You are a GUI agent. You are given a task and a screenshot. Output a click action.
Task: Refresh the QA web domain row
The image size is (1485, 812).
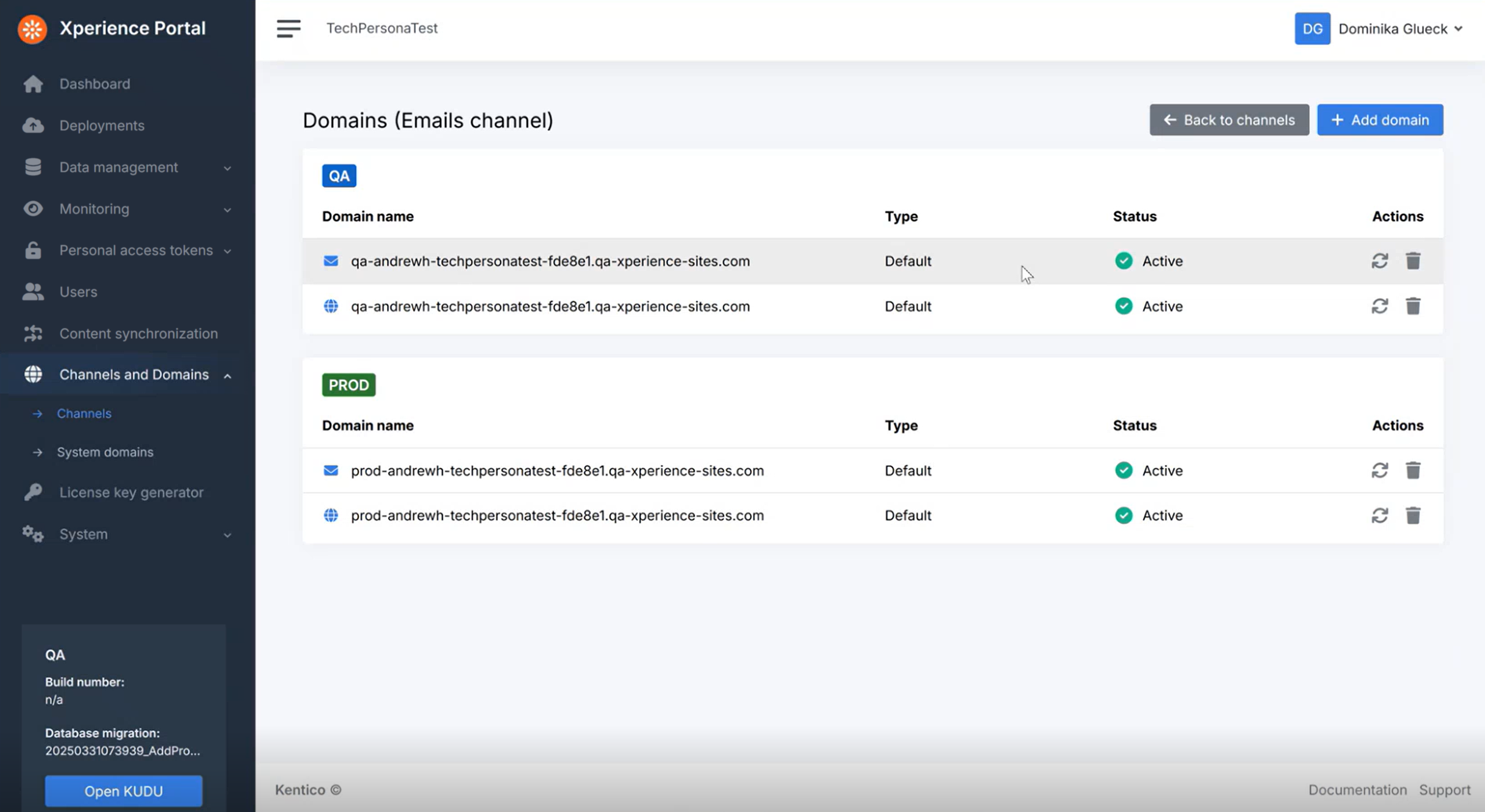pos(1379,306)
